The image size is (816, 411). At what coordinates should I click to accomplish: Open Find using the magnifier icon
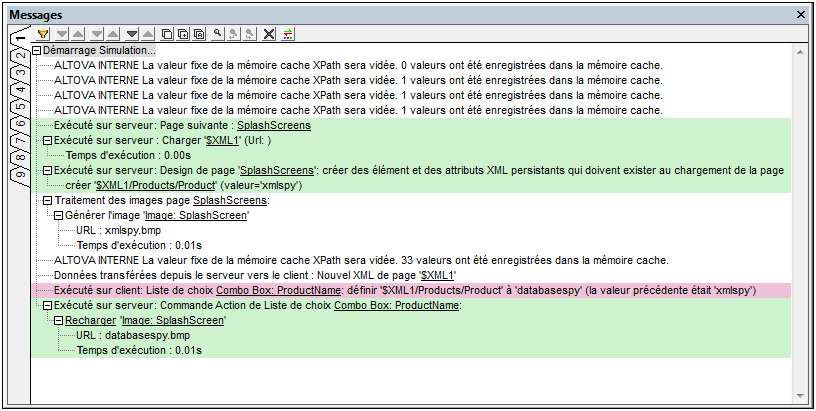click(218, 33)
